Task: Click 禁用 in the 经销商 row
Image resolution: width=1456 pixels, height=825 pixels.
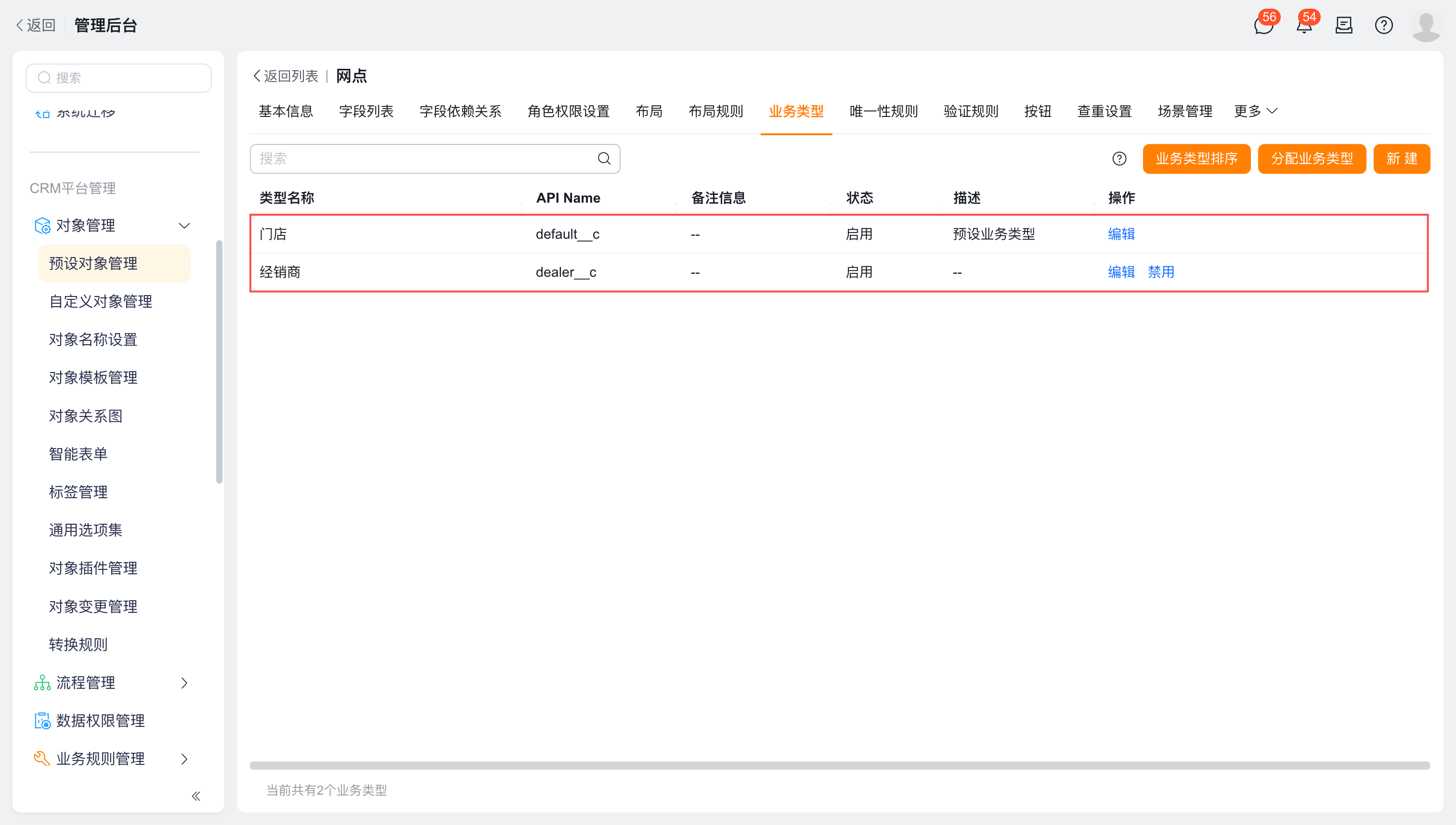Action: click(x=1161, y=272)
